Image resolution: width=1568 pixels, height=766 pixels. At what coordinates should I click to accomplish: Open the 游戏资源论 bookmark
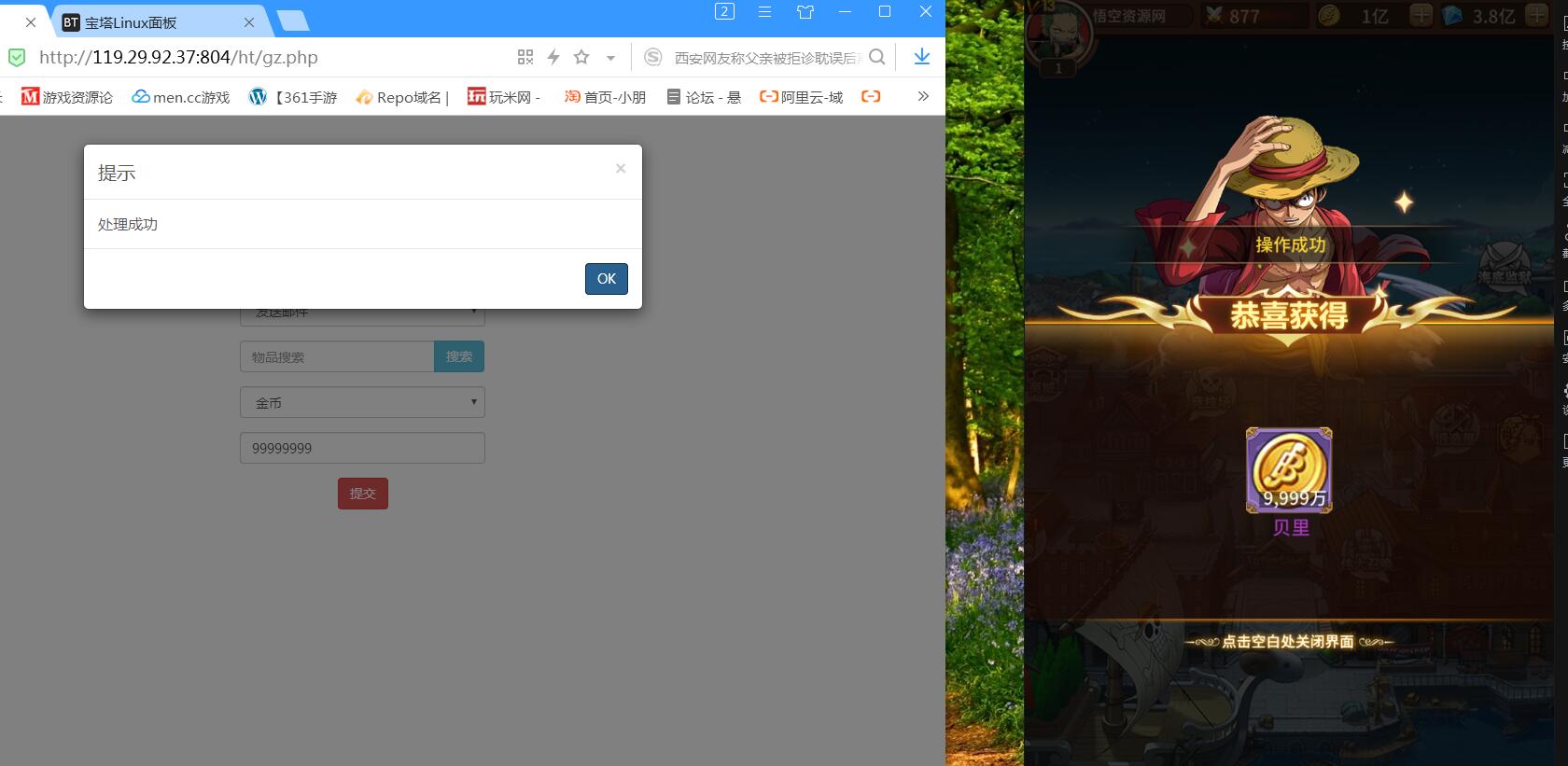pos(67,97)
